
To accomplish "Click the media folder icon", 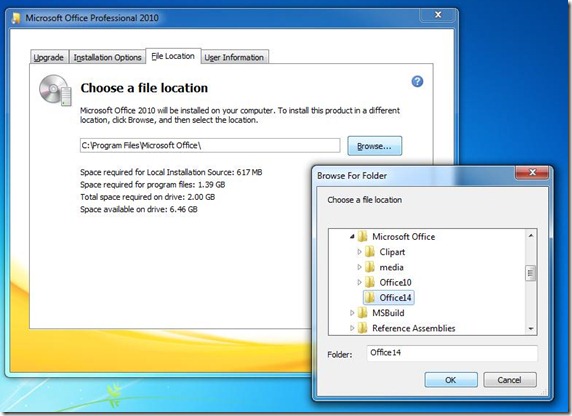I will [x=370, y=267].
